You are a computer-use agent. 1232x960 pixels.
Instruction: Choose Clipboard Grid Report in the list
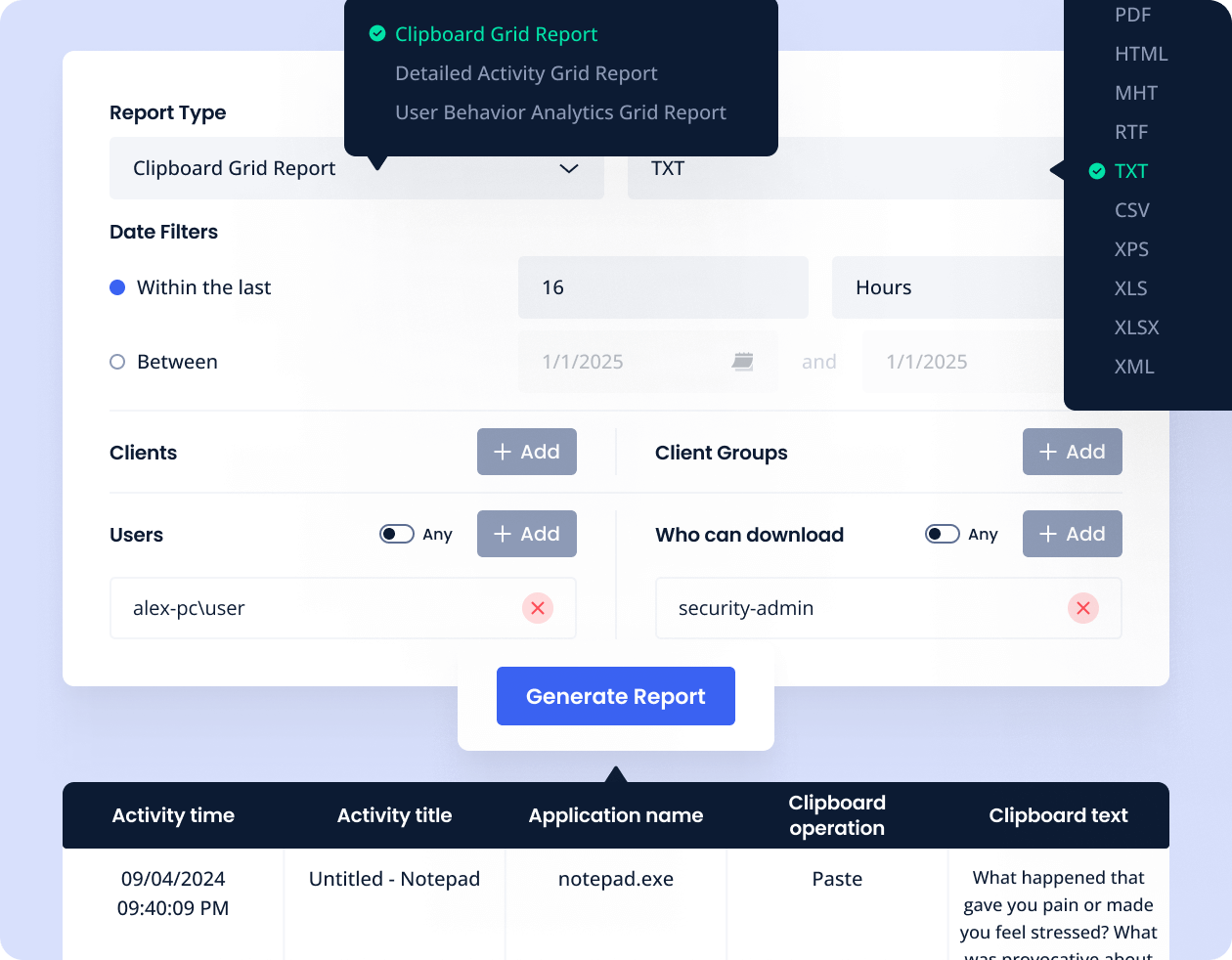[x=496, y=34]
